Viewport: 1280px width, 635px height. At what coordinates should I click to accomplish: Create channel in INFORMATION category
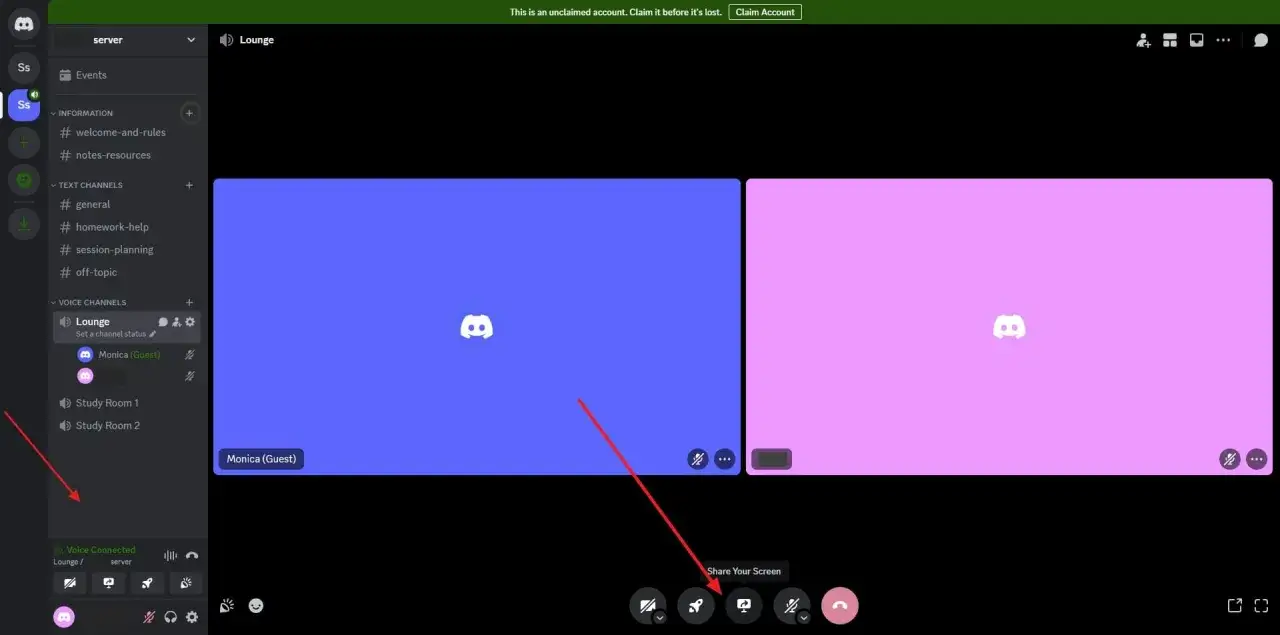coord(189,113)
